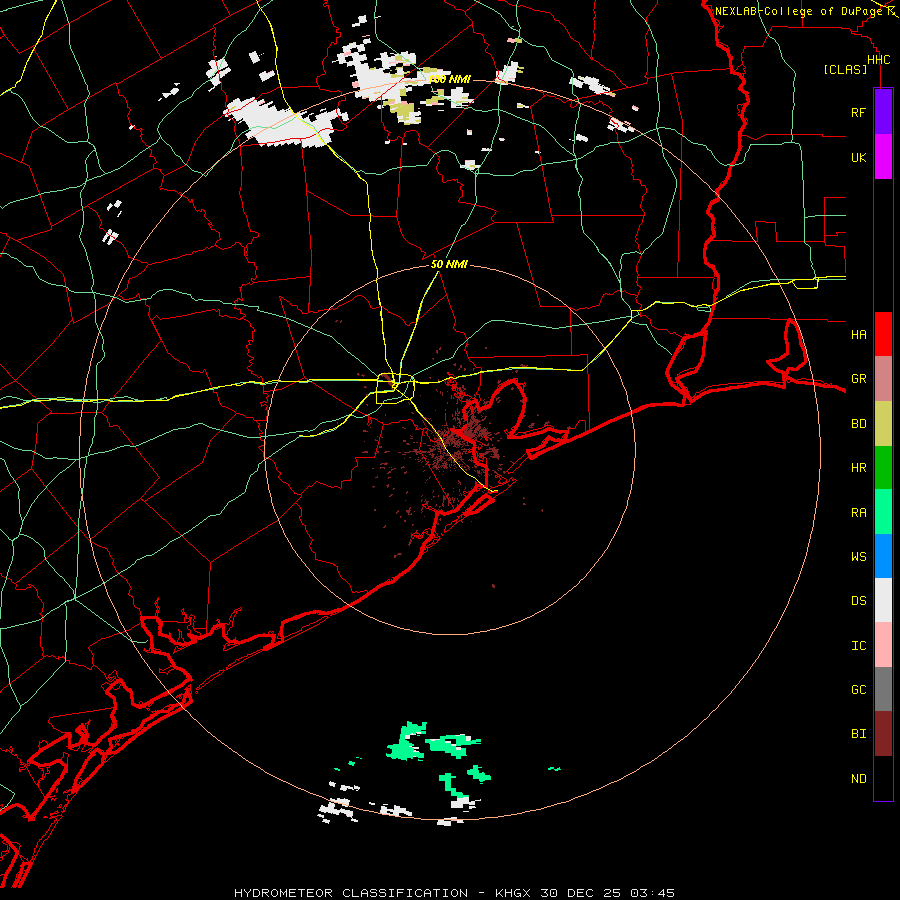
Task: Click the IC legend label
Action: (858, 646)
